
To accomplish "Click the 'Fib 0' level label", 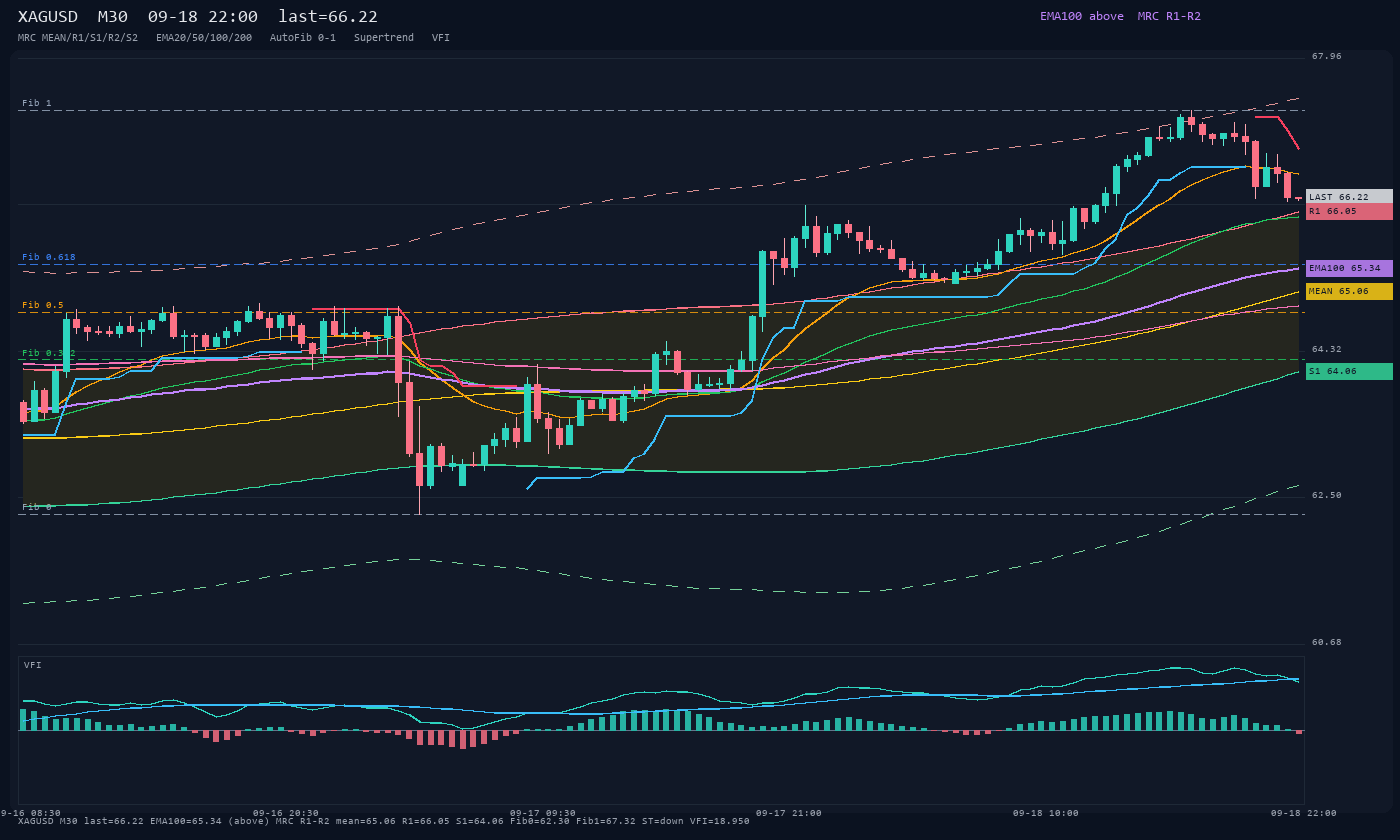I will coord(37,507).
